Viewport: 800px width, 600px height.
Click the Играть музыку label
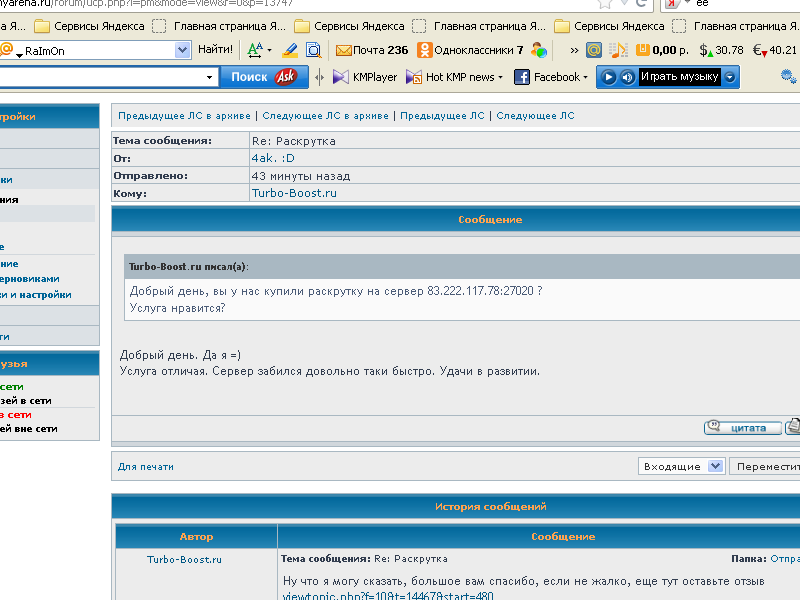(680, 77)
